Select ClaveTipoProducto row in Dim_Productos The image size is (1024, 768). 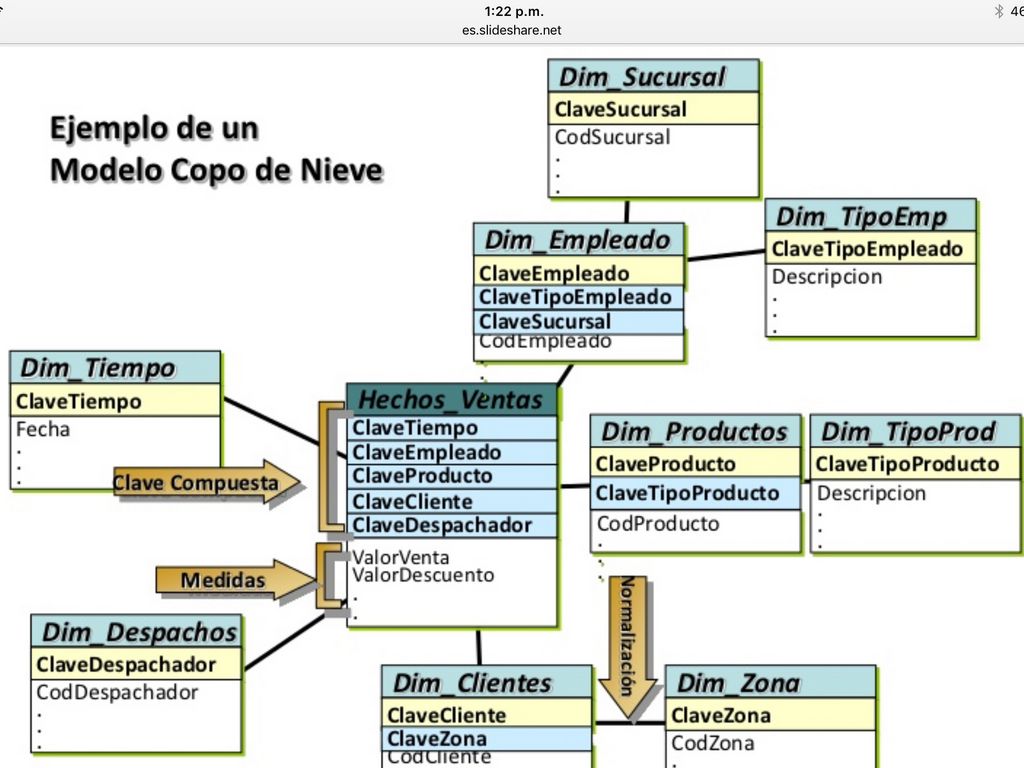coord(687,493)
